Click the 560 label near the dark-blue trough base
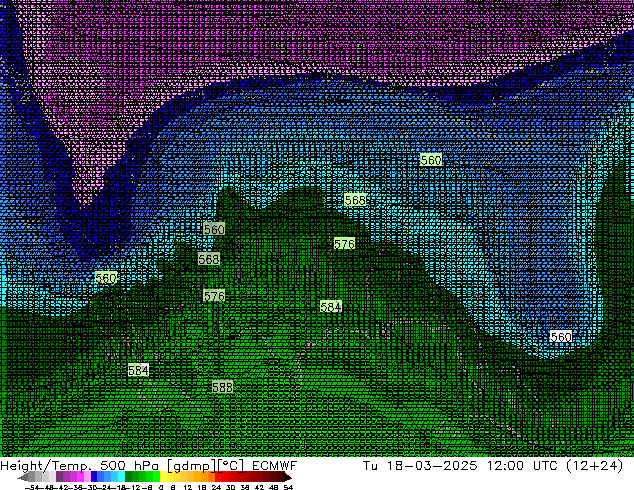 (106, 278)
